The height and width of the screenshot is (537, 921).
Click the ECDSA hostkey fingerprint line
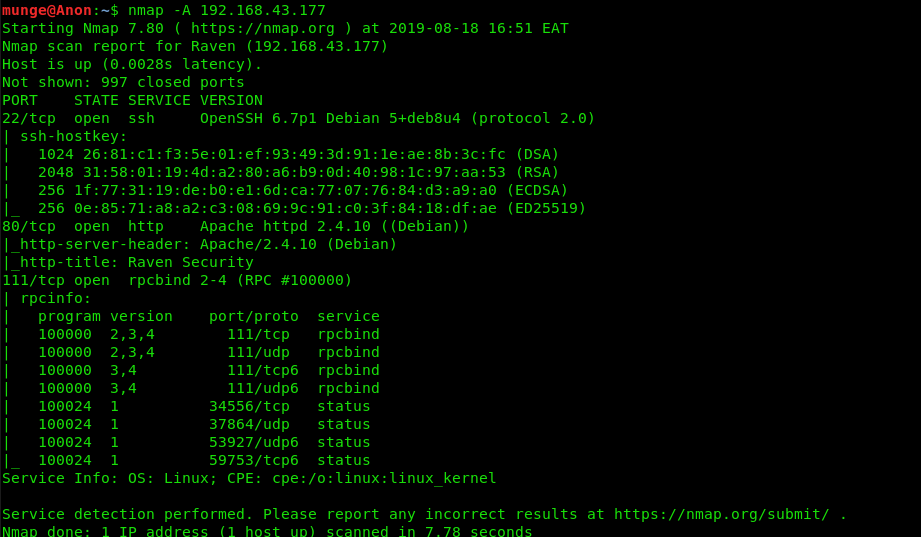[303, 190]
